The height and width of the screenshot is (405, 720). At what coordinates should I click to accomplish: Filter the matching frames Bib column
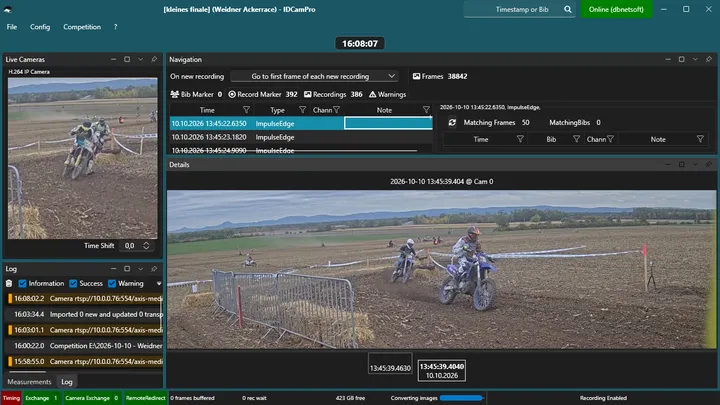click(576, 139)
